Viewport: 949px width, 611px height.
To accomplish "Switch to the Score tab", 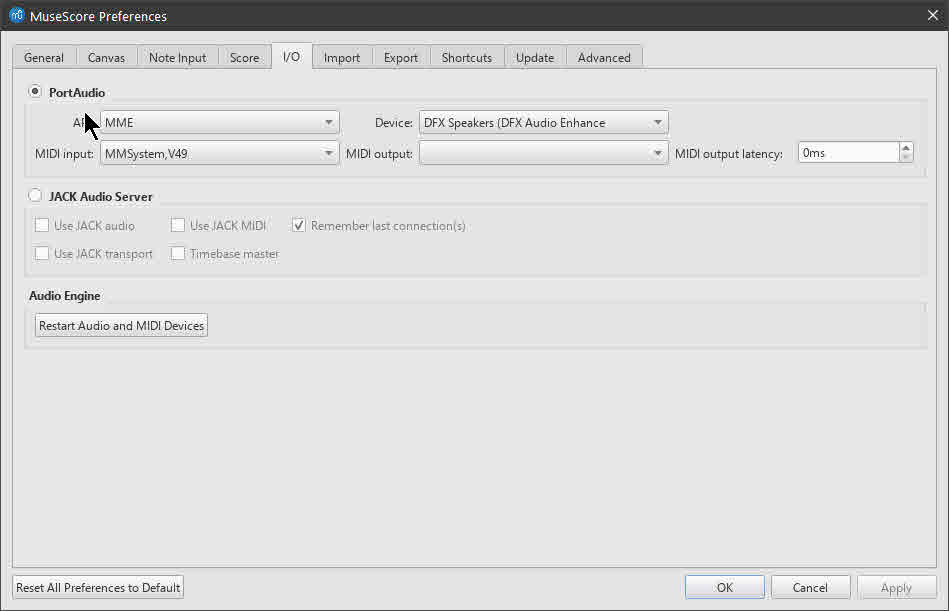I will 245,57.
